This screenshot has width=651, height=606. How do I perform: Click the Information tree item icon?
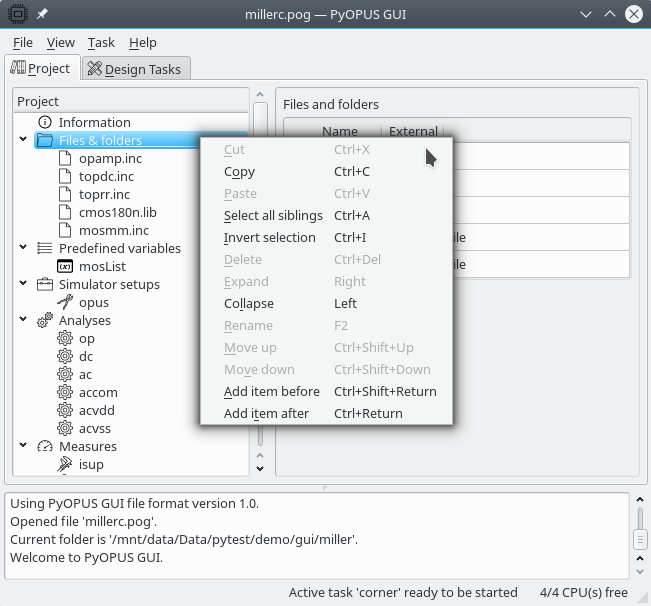pyautogui.click(x=44, y=122)
